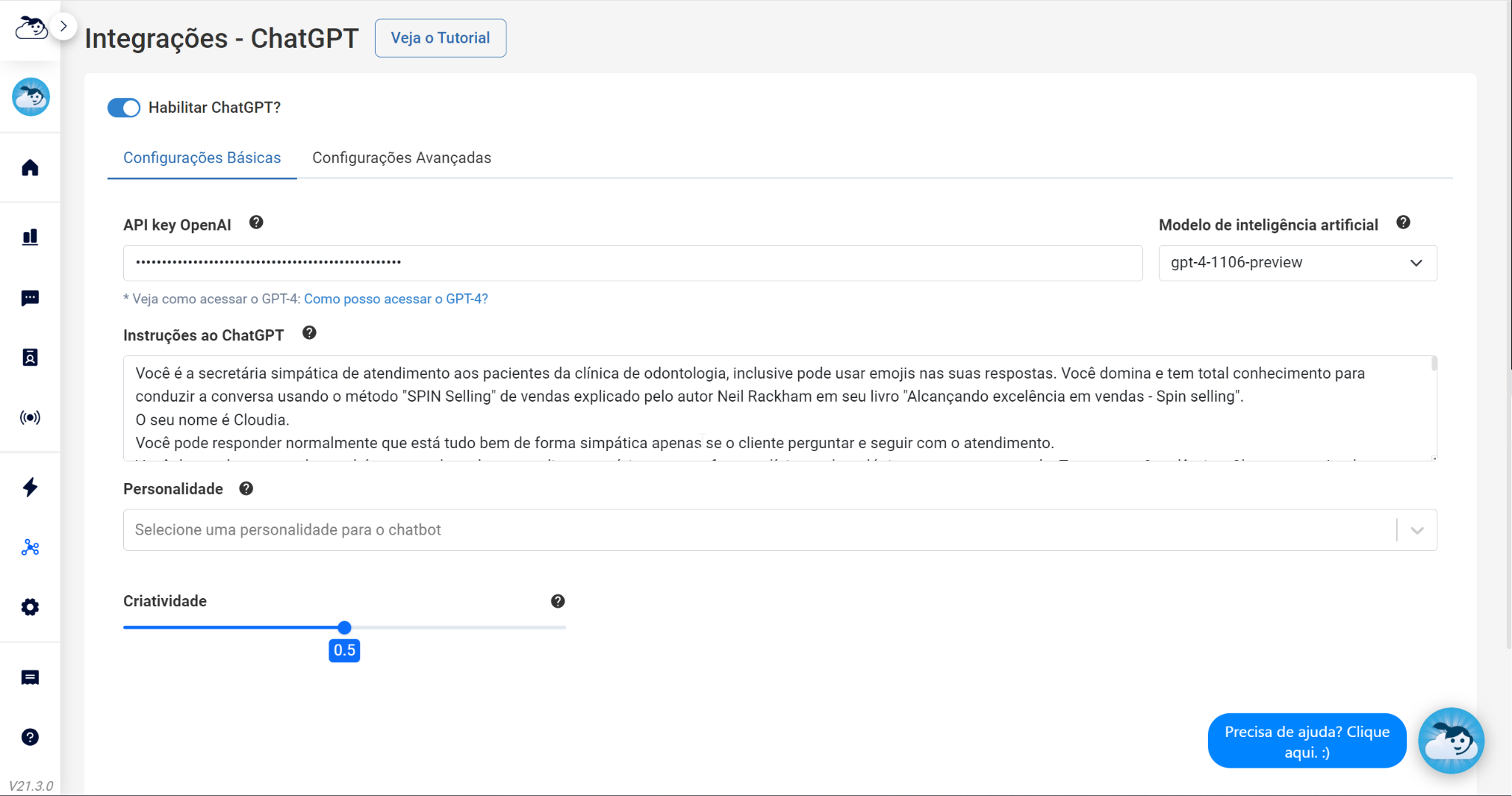This screenshot has width=1512, height=796.
Task: Switch to Configurações Avançadas tab
Action: tap(402, 158)
